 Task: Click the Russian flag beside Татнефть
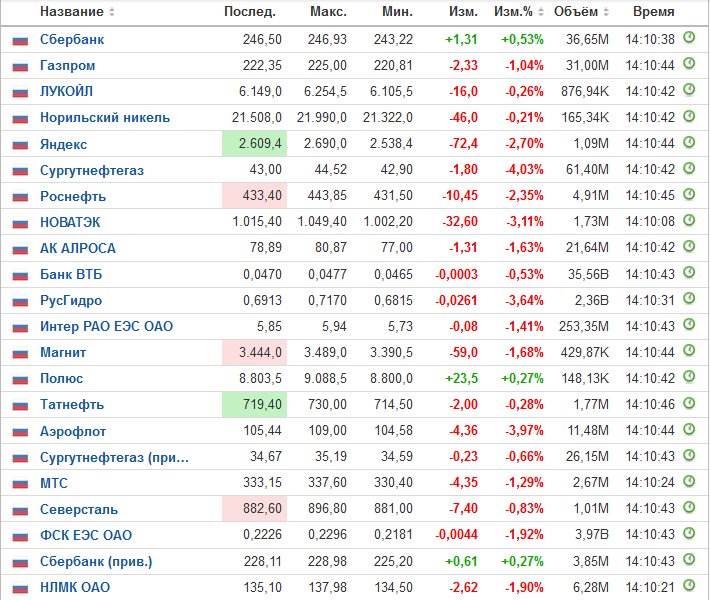pyautogui.click(x=20, y=405)
